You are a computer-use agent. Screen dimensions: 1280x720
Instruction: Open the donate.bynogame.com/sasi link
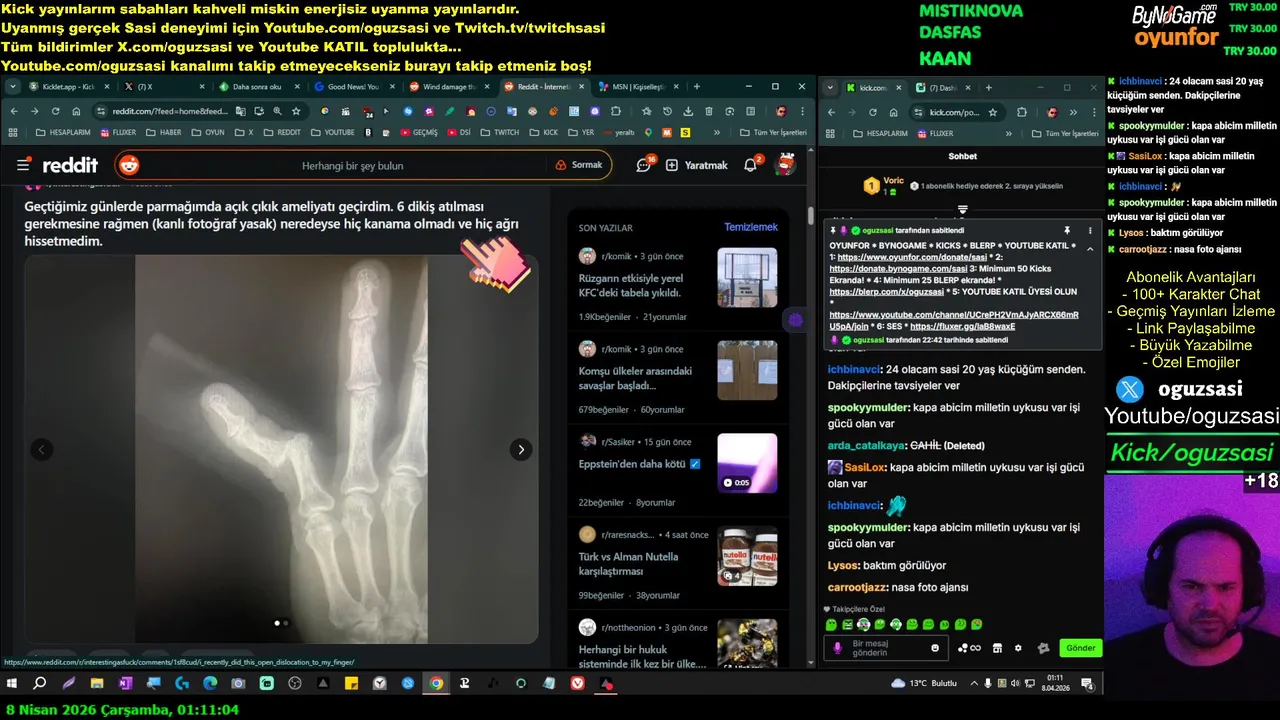pos(898,269)
